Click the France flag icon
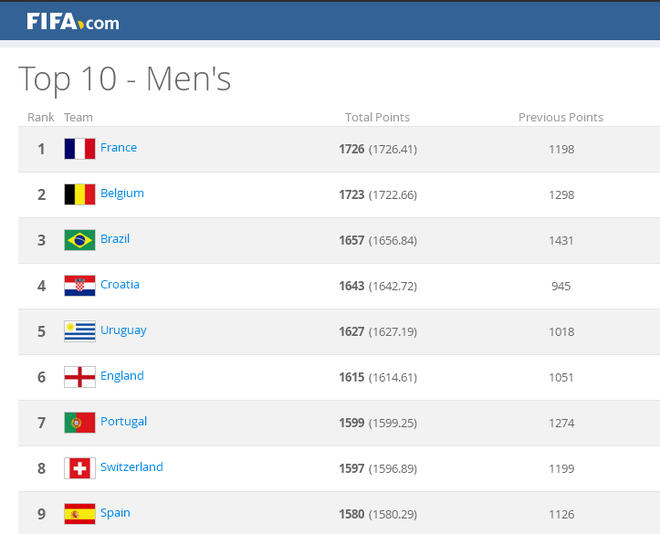 [80, 149]
